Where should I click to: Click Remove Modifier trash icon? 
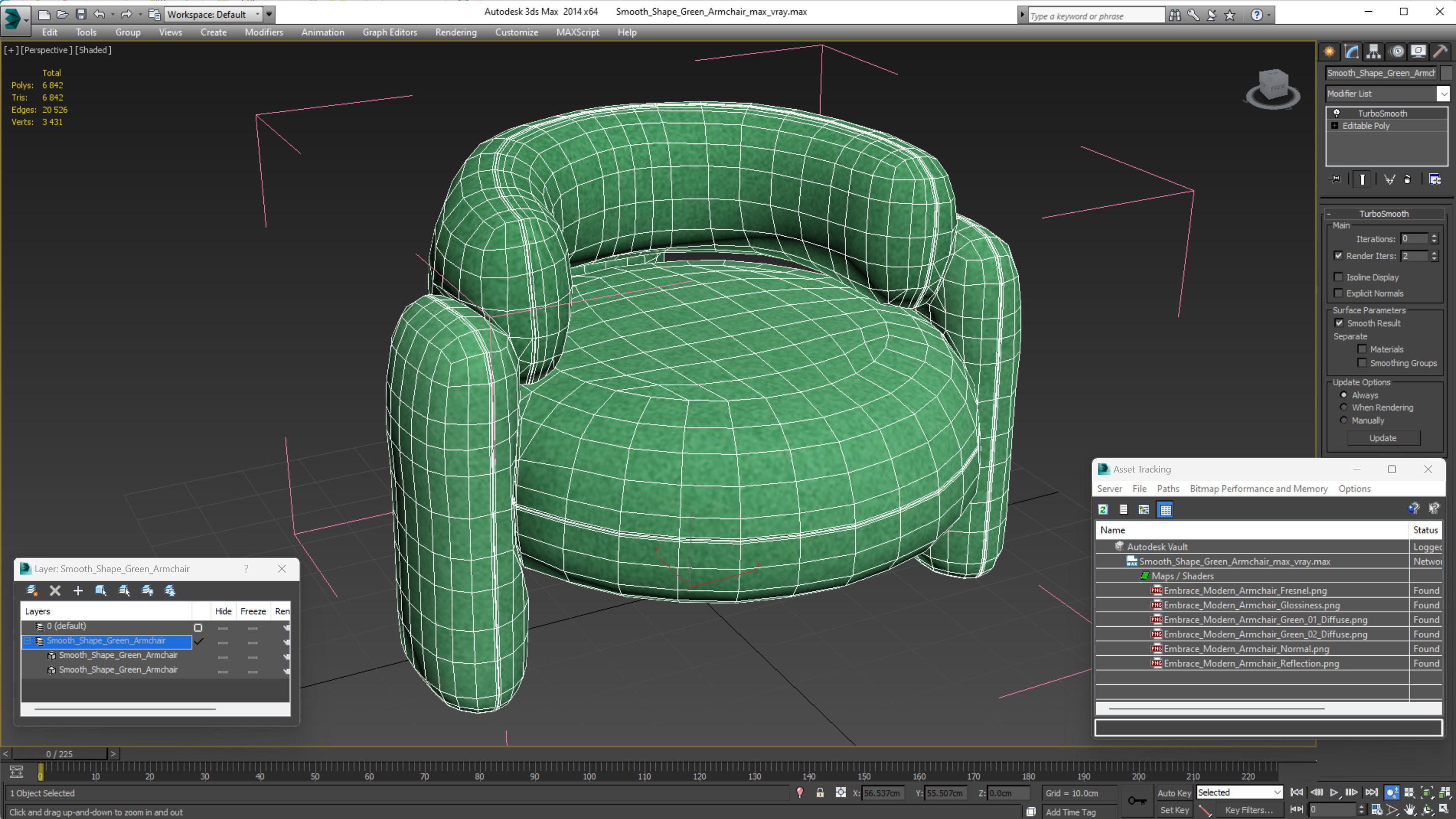point(1408,179)
